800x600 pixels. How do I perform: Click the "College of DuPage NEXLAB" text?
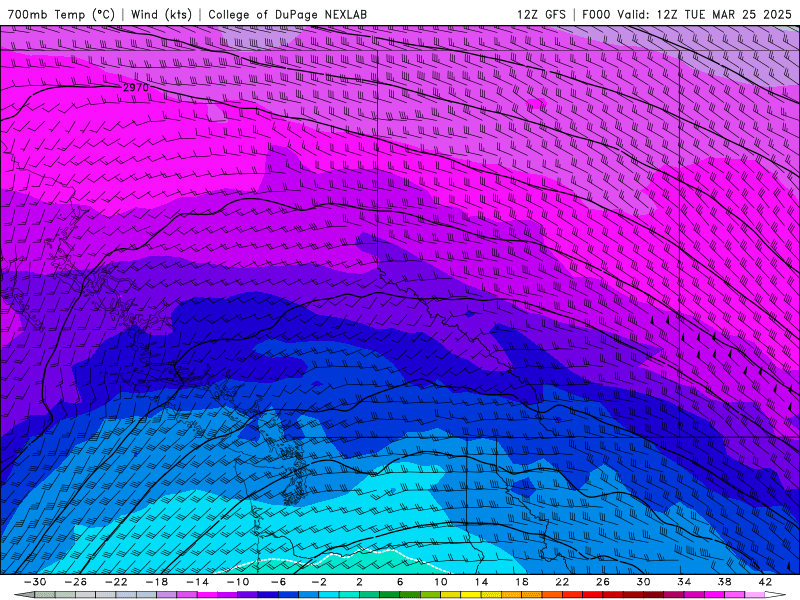click(x=287, y=14)
